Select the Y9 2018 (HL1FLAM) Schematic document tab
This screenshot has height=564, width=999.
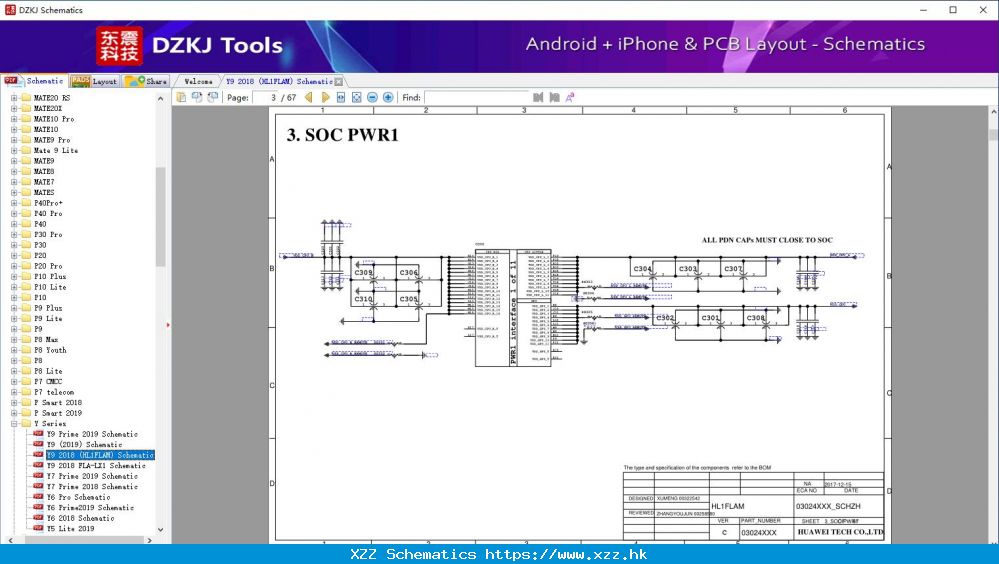(279, 81)
